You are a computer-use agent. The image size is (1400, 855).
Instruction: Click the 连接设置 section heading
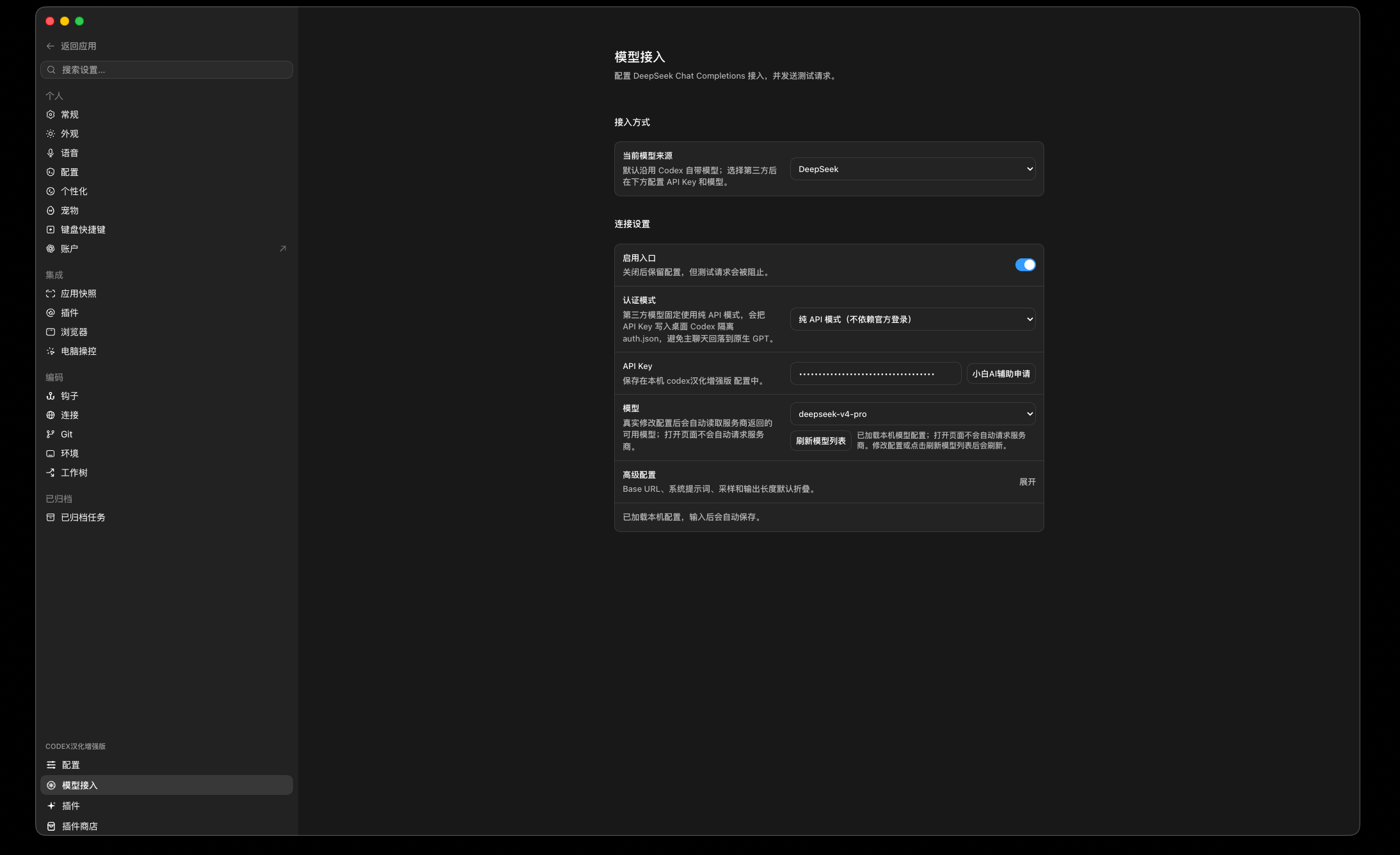click(632, 224)
